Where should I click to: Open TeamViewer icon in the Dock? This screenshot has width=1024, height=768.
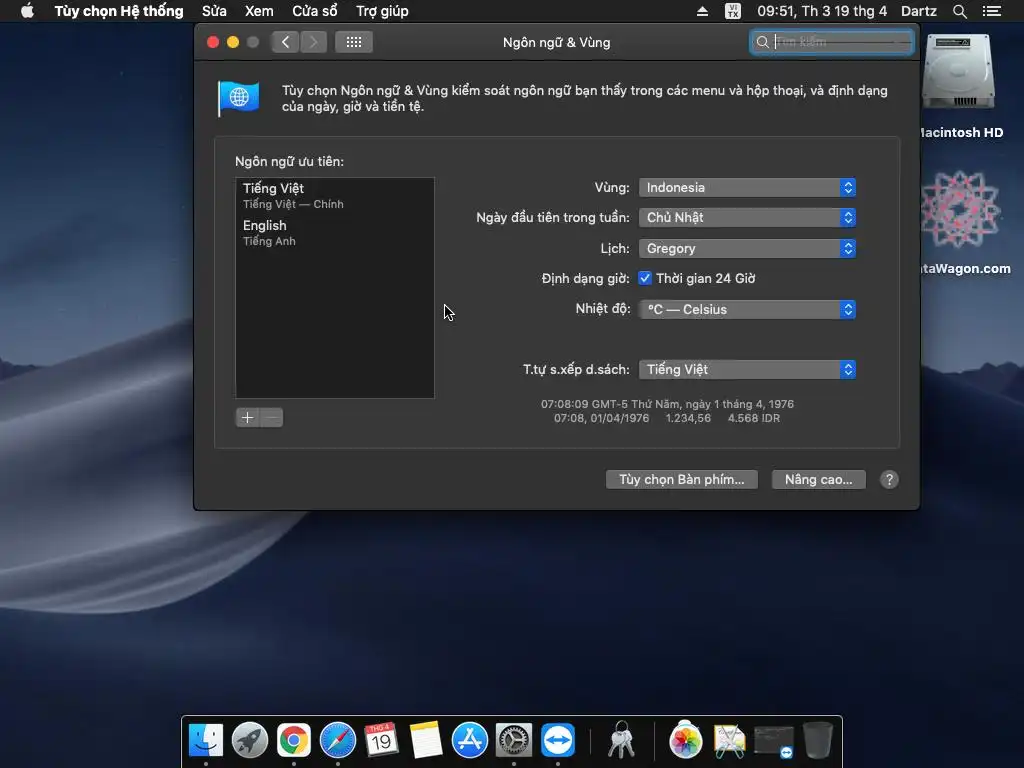(x=558, y=741)
